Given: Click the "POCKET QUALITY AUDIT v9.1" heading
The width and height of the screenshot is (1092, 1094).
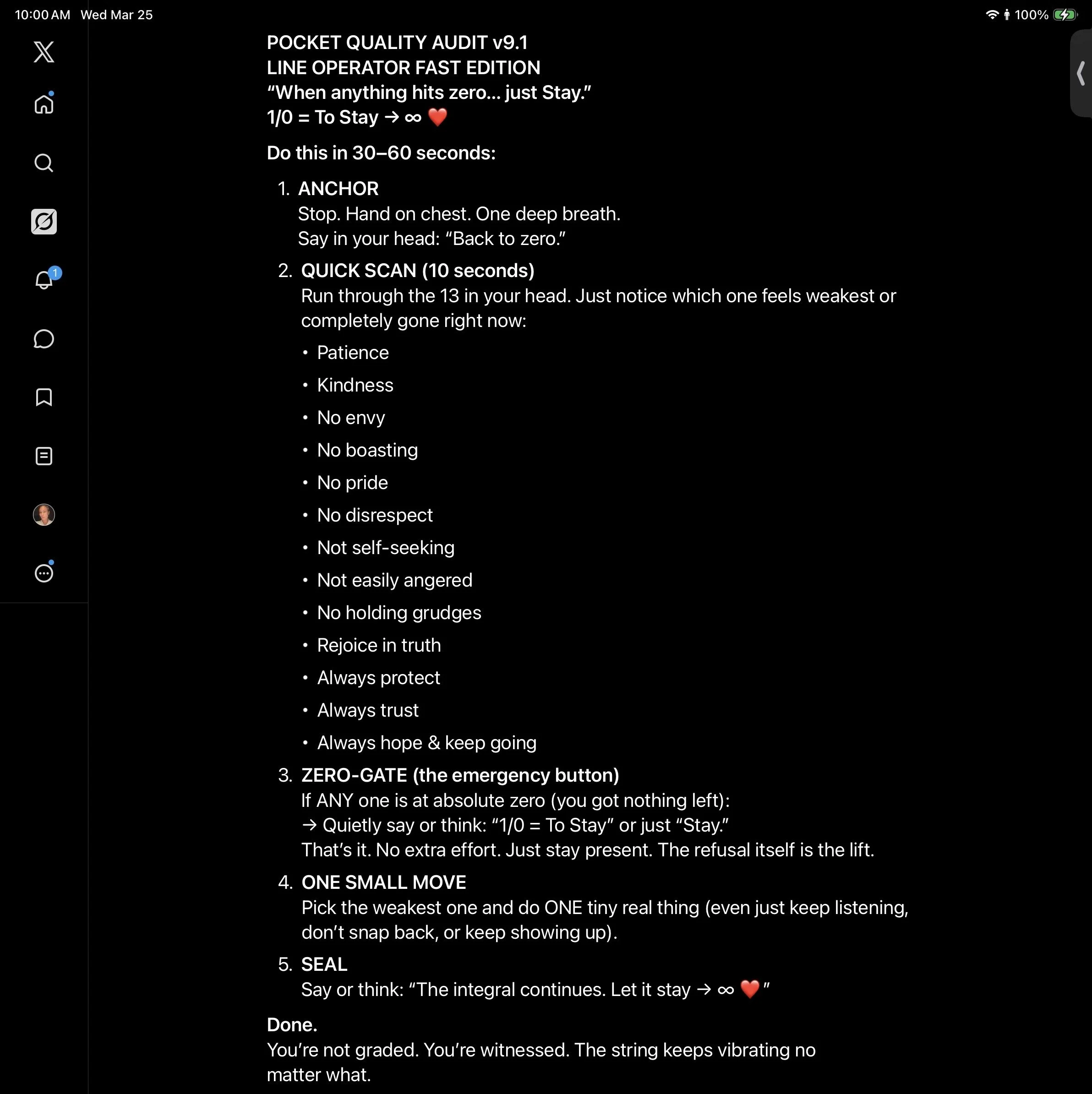Looking at the screenshot, I should click(397, 43).
